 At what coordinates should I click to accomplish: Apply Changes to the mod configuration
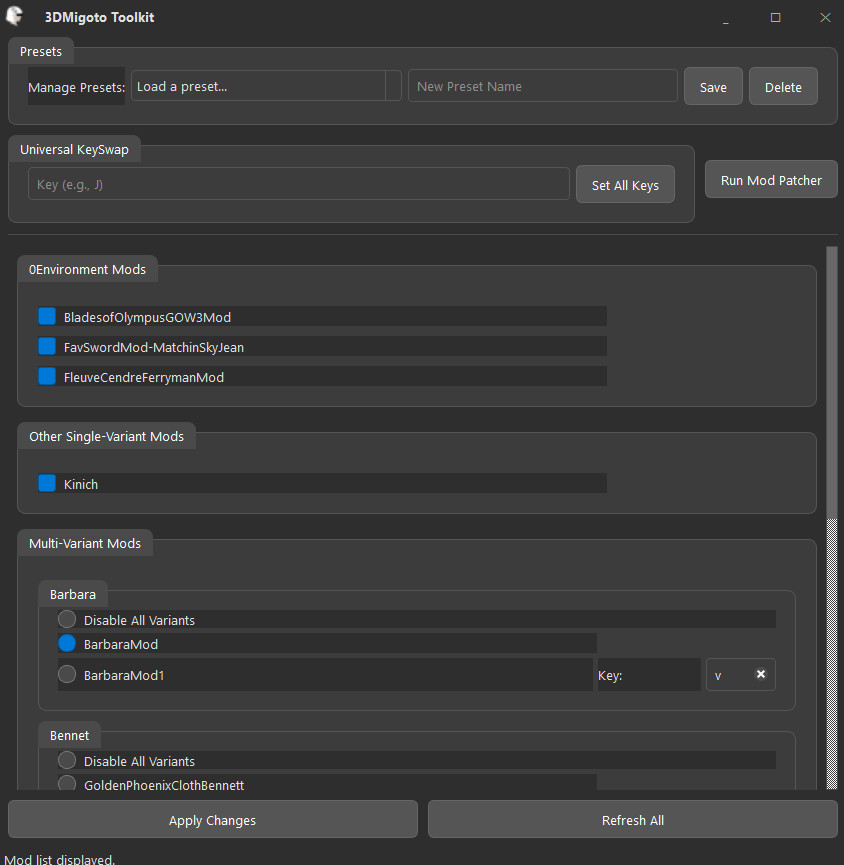tap(211, 819)
